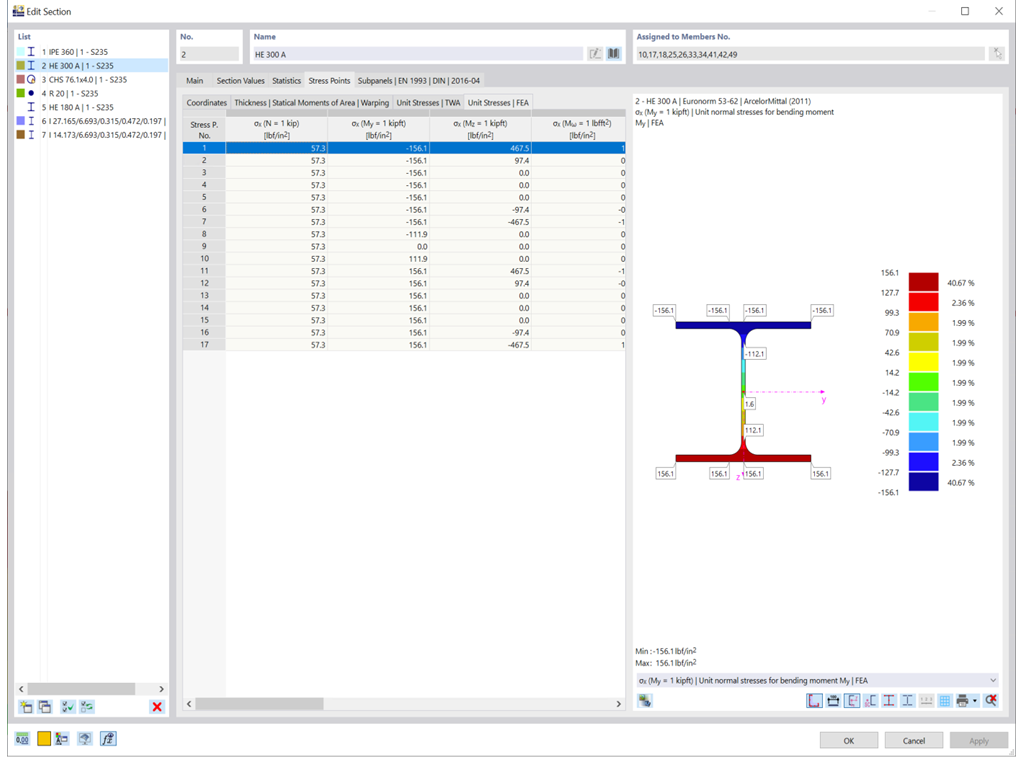Toggle the red-flange I-section parts icon
Viewport: 1024px width, 757px height.
[x=889, y=701]
